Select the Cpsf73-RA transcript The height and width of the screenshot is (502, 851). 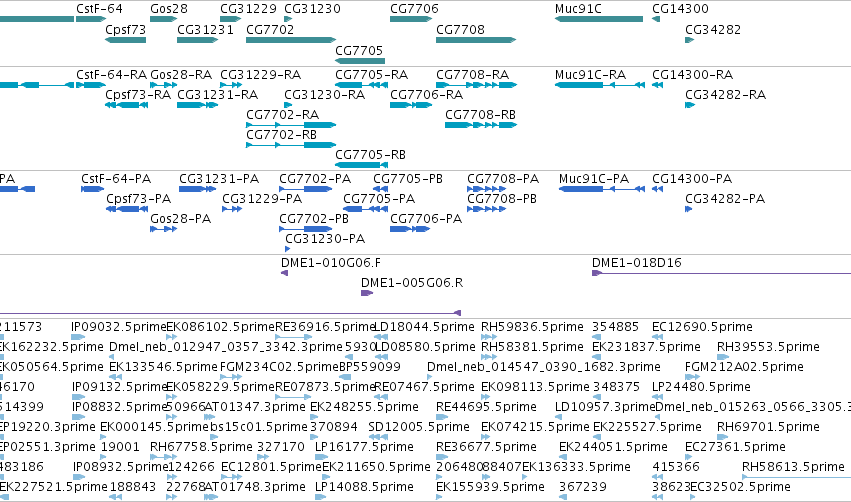click(x=126, y=105)
